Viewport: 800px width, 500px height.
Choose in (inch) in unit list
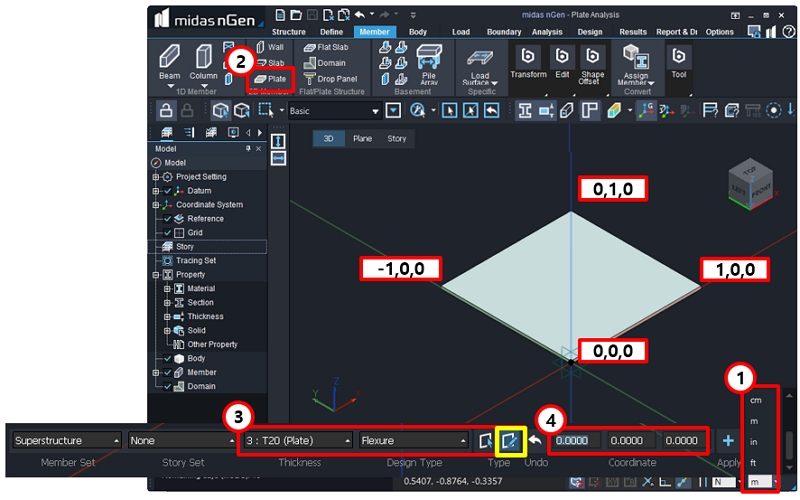pos(754,442)
